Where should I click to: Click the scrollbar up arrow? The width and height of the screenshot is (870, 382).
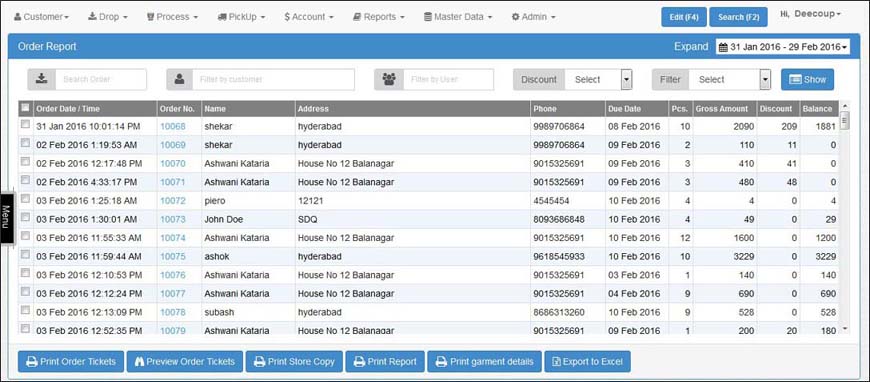click(x=845, y=105)
